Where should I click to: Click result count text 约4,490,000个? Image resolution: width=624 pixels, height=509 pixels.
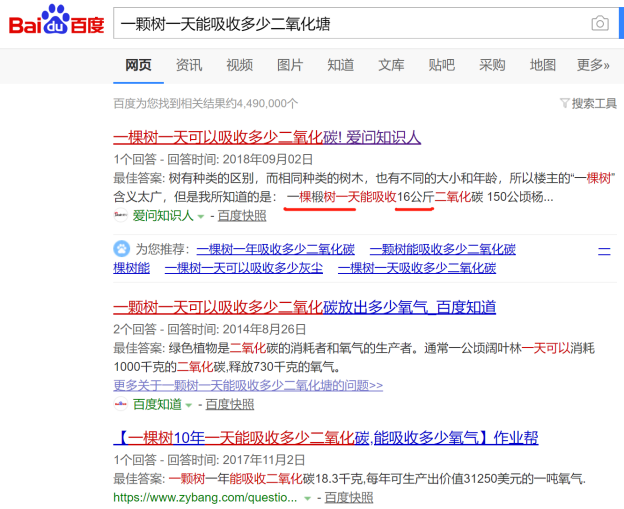point(261,103)
